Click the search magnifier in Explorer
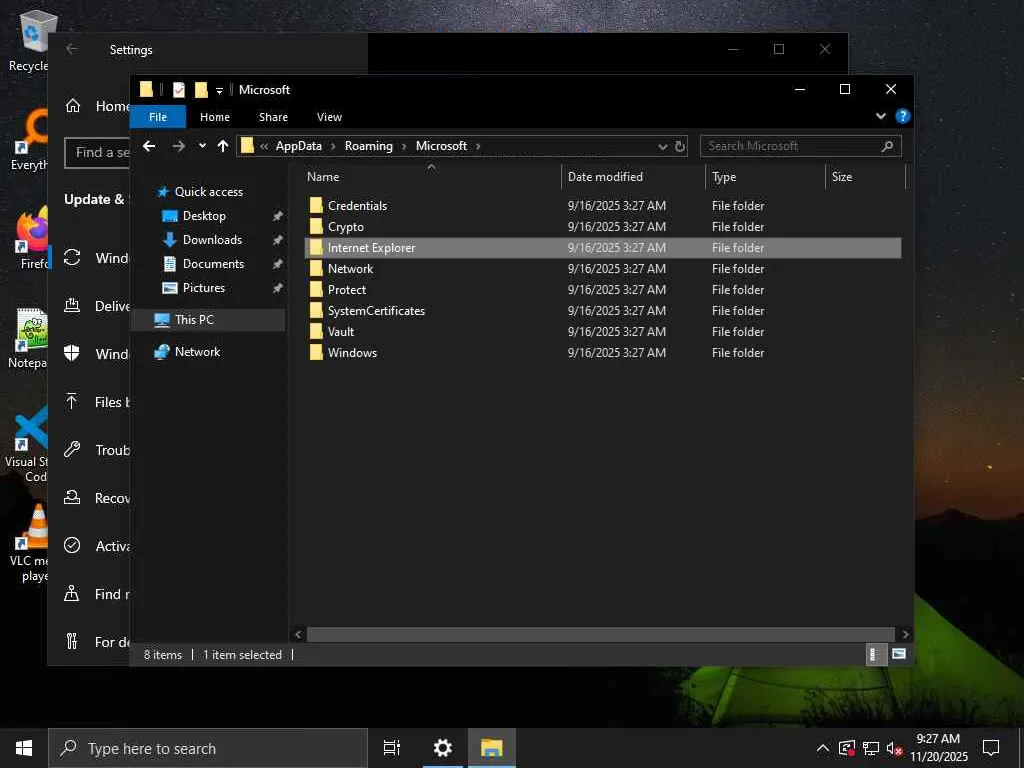 (887, 146)
